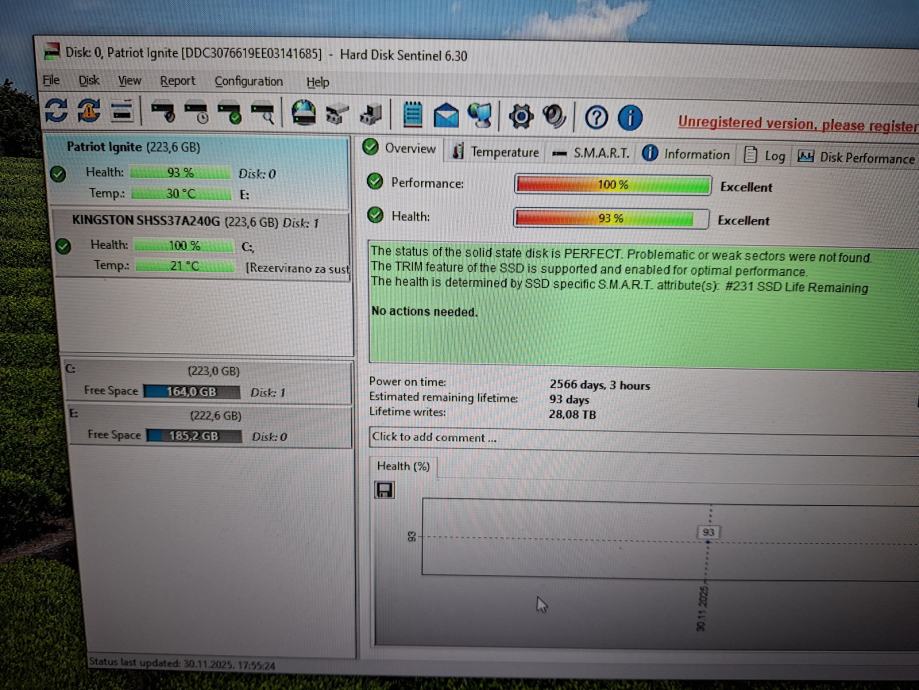
Task: Click the disk list toolbar icon
Action: [x=122, y=111]
